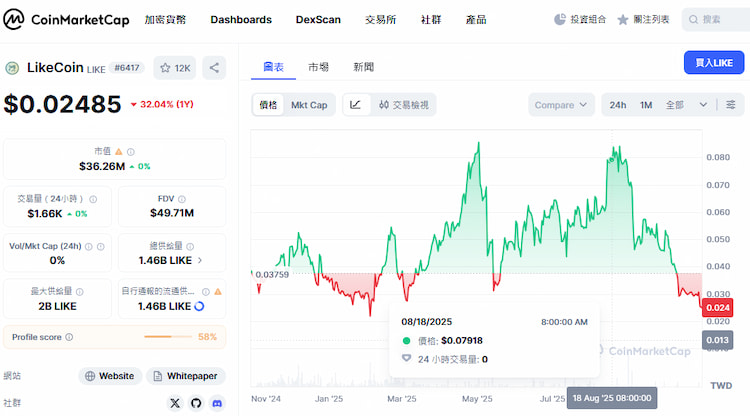Viewport: 750px width, 416px height.
Task: Click the Profile score progress bar
Action: 168,337
